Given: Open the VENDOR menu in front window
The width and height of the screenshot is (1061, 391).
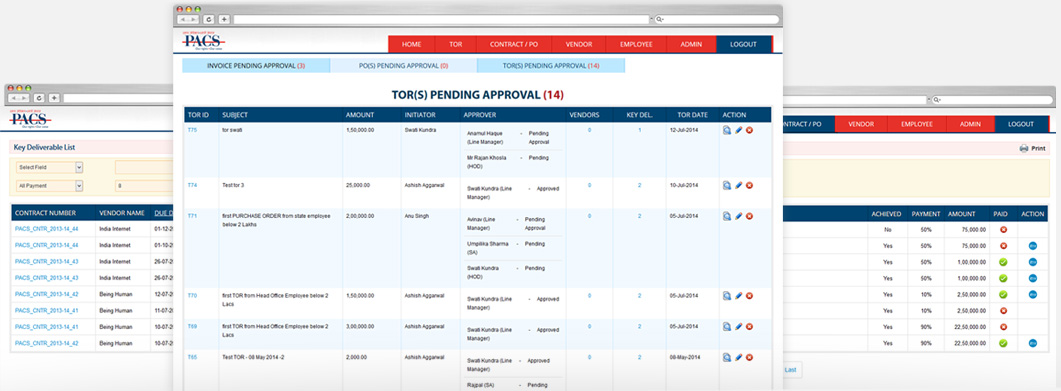Looking at the screenshot, I should pos(579,44).
